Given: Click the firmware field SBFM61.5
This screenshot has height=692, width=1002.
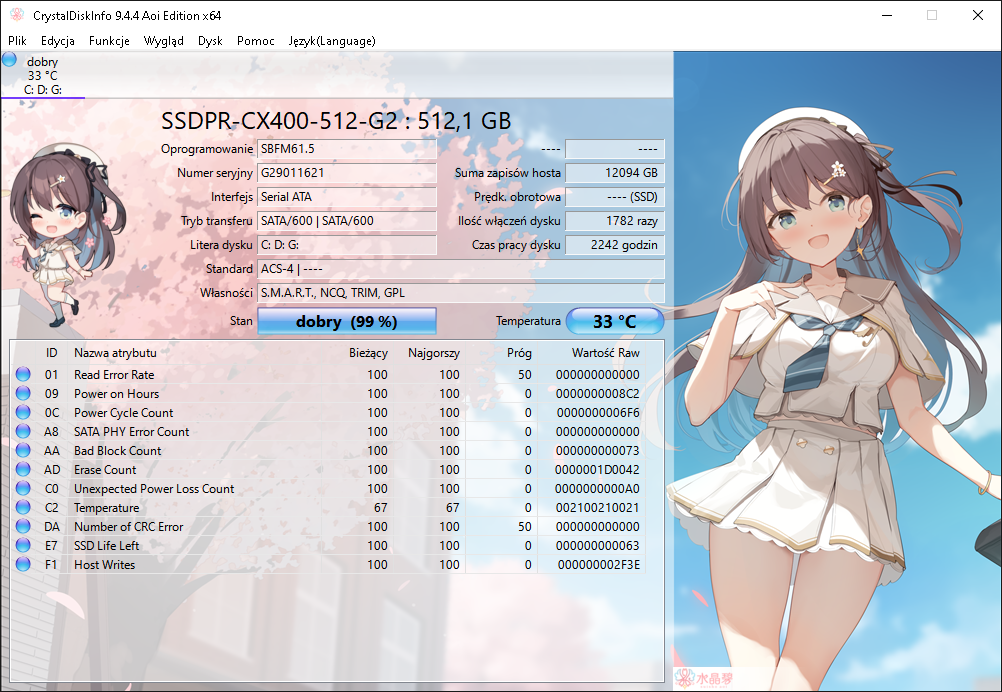Looking at the screenshot, I should pos(347,149).
